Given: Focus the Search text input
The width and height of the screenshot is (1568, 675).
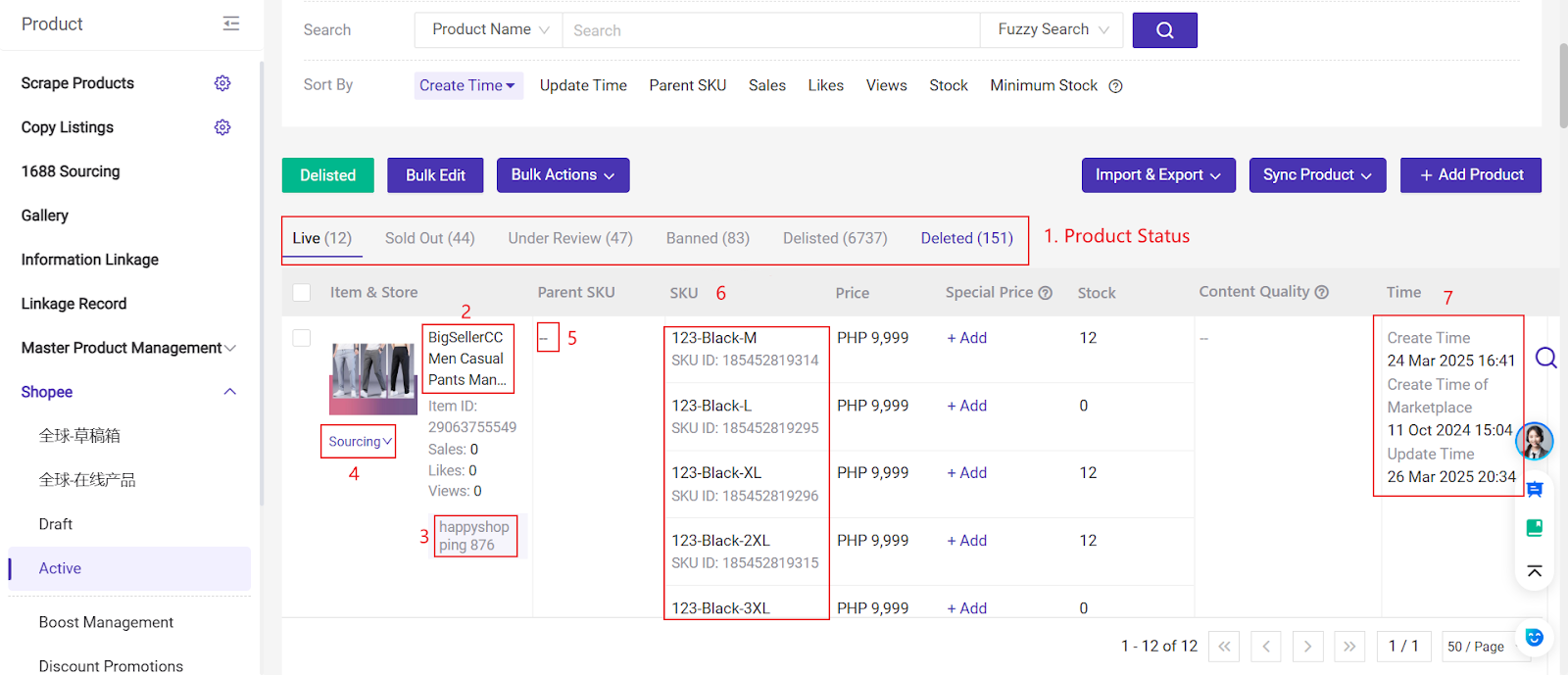Looking at the screenshot, I should pyautogui.click(x=771, y=30).
